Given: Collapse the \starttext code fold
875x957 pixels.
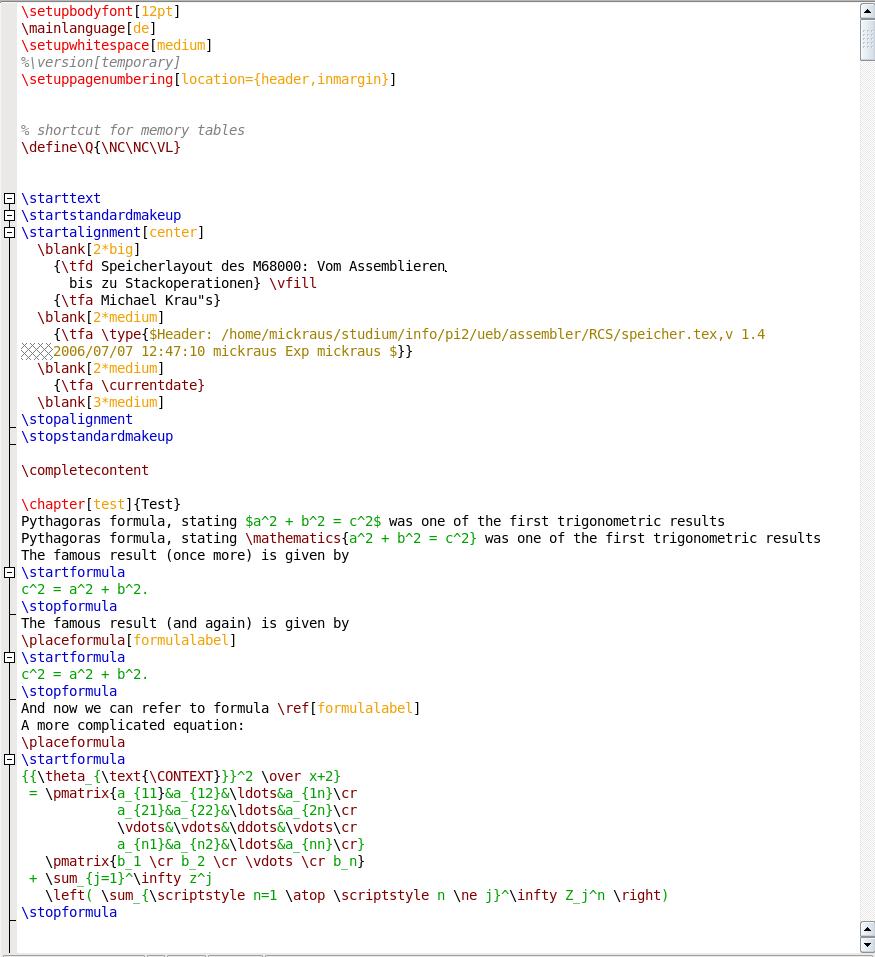Looking at the screenshot, I should point(7,198).
